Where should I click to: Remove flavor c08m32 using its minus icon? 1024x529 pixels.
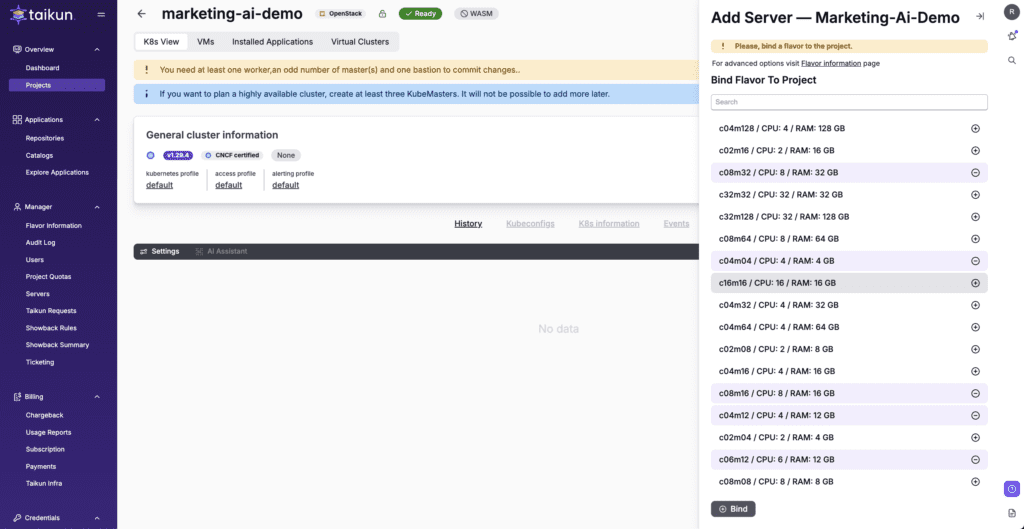pyautogui.click(x=975, y=172)
